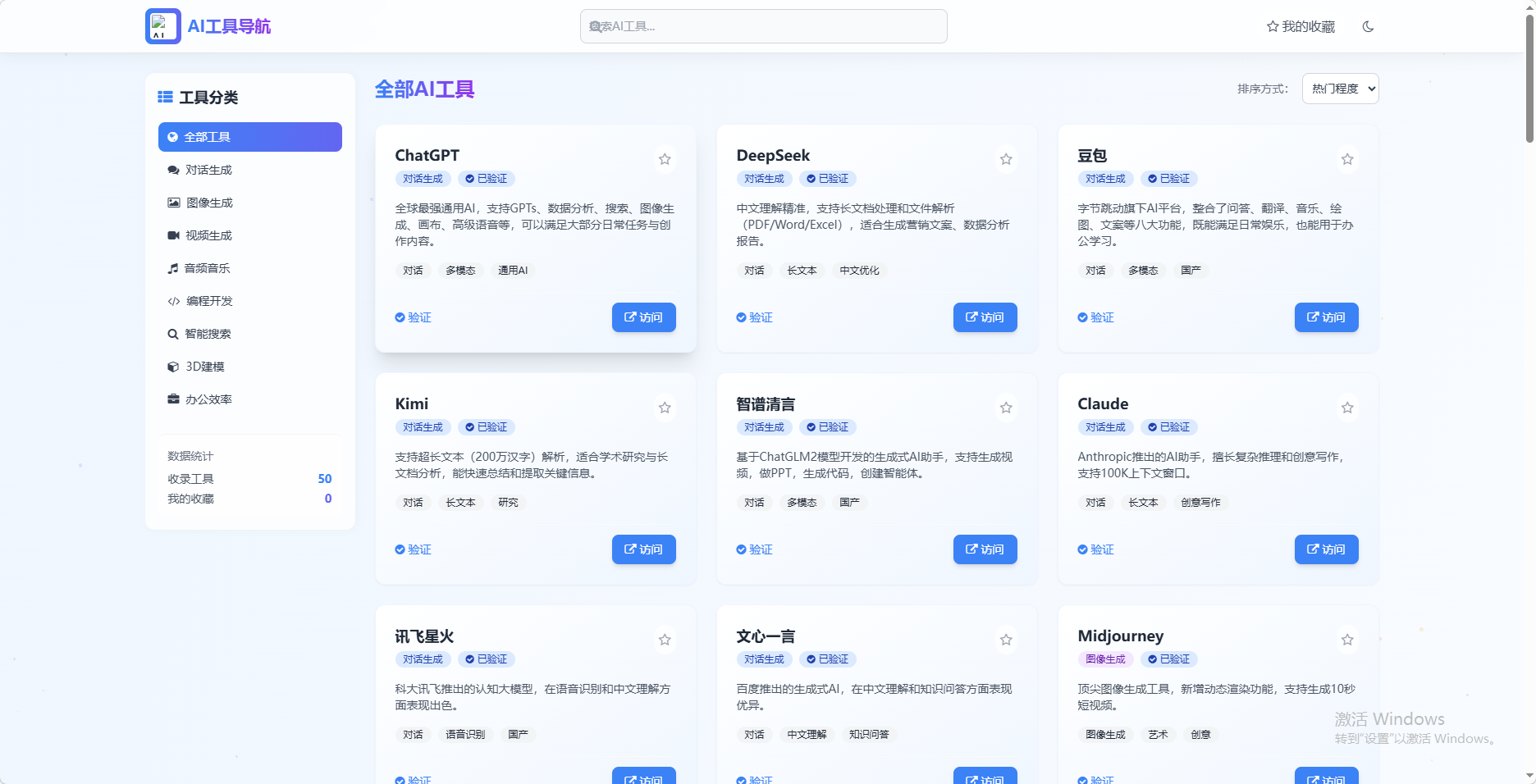The image size is (1536, 784).
Task: Favorite ChatGPT by clicking its star
Action: tap(665, 159)
